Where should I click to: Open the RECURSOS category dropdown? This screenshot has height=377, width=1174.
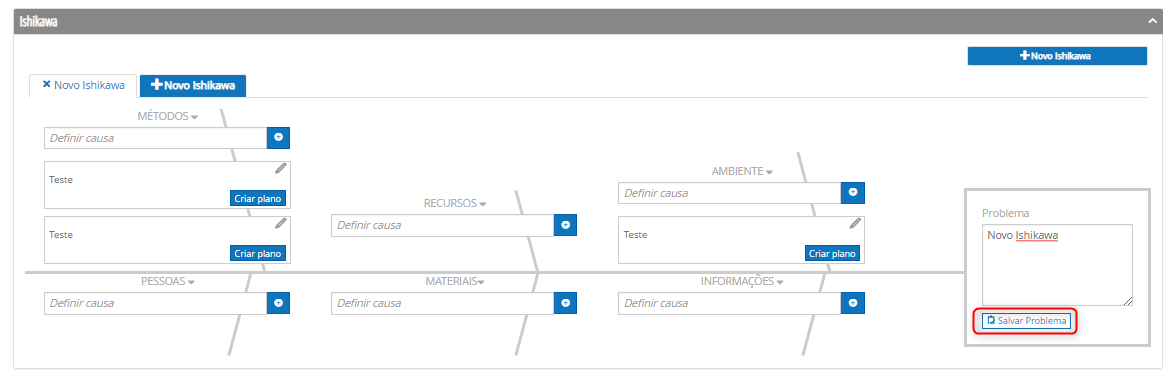483,204
